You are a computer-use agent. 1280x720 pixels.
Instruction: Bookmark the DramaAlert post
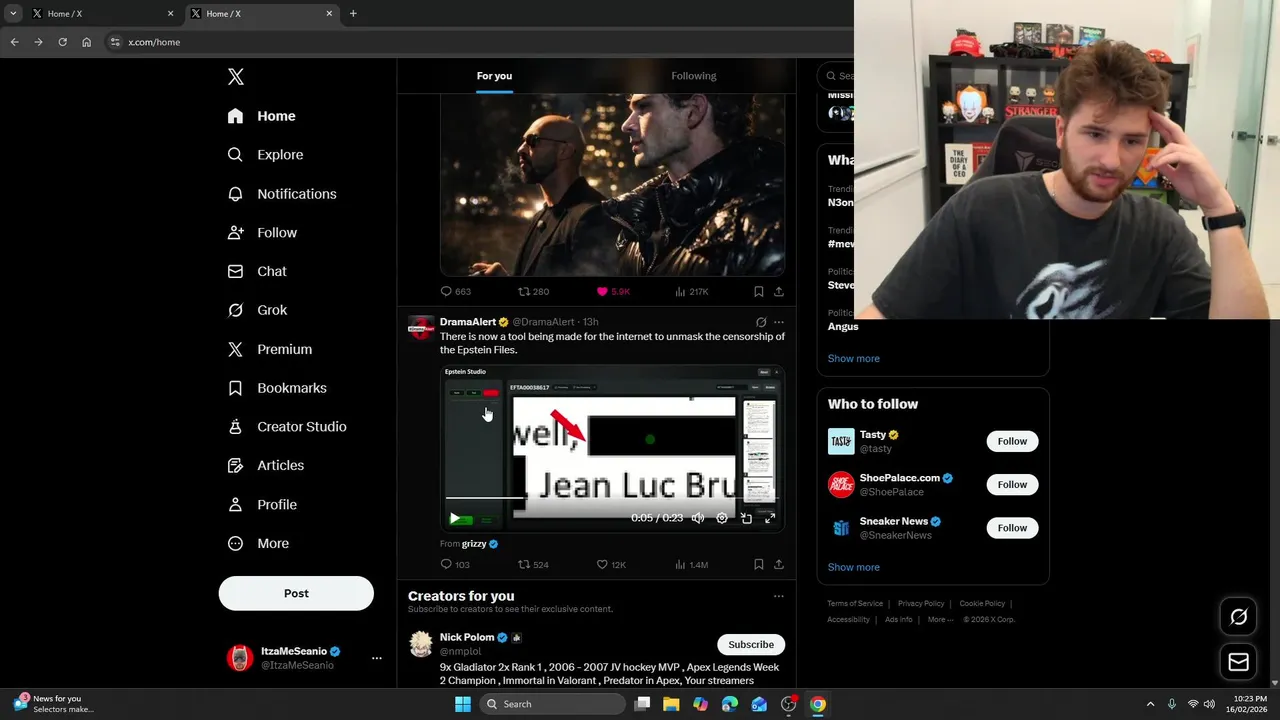(758, 564)
